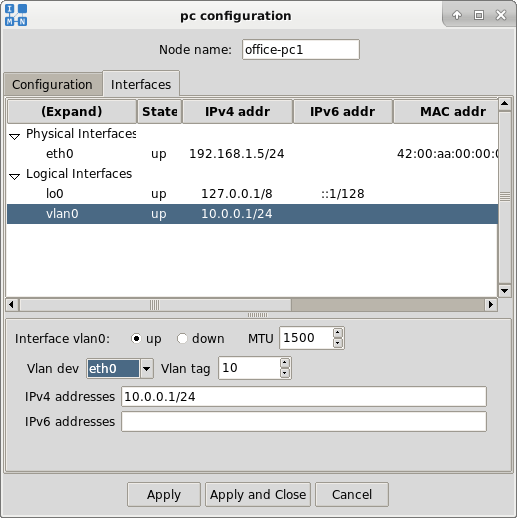Click the 127.0.0.1/8 address cell
Image resolution: width=517 pixels, height=518 pixels.
click(237, 194)
